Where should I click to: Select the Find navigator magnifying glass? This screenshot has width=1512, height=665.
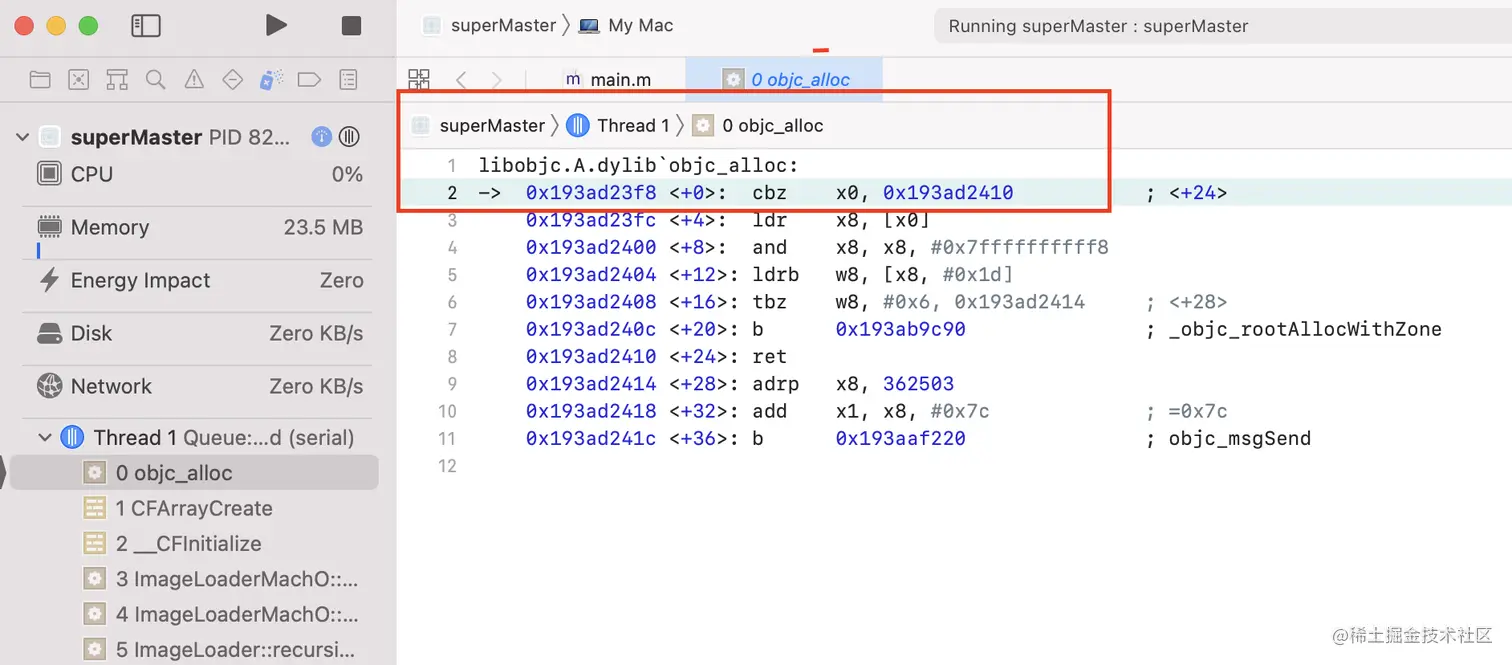point(154,79)
